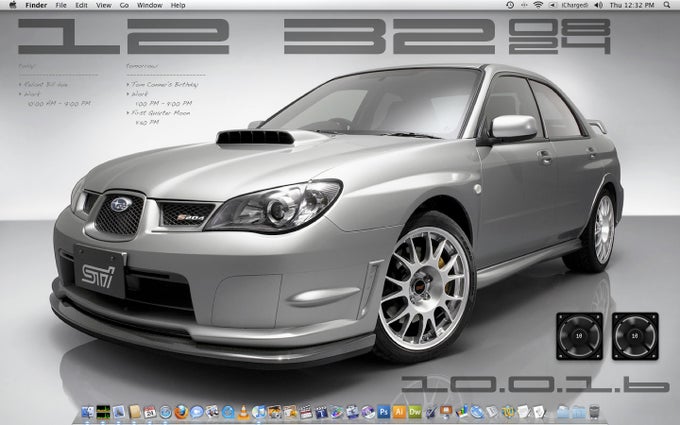This screenshot has height=425, width=680.
Task: Click the left fan speed widget
Action: tap(579, 336)
